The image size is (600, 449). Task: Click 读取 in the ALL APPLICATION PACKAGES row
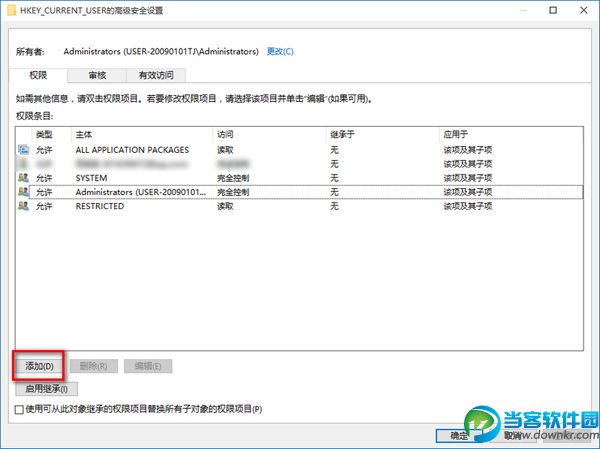[225, 150]
